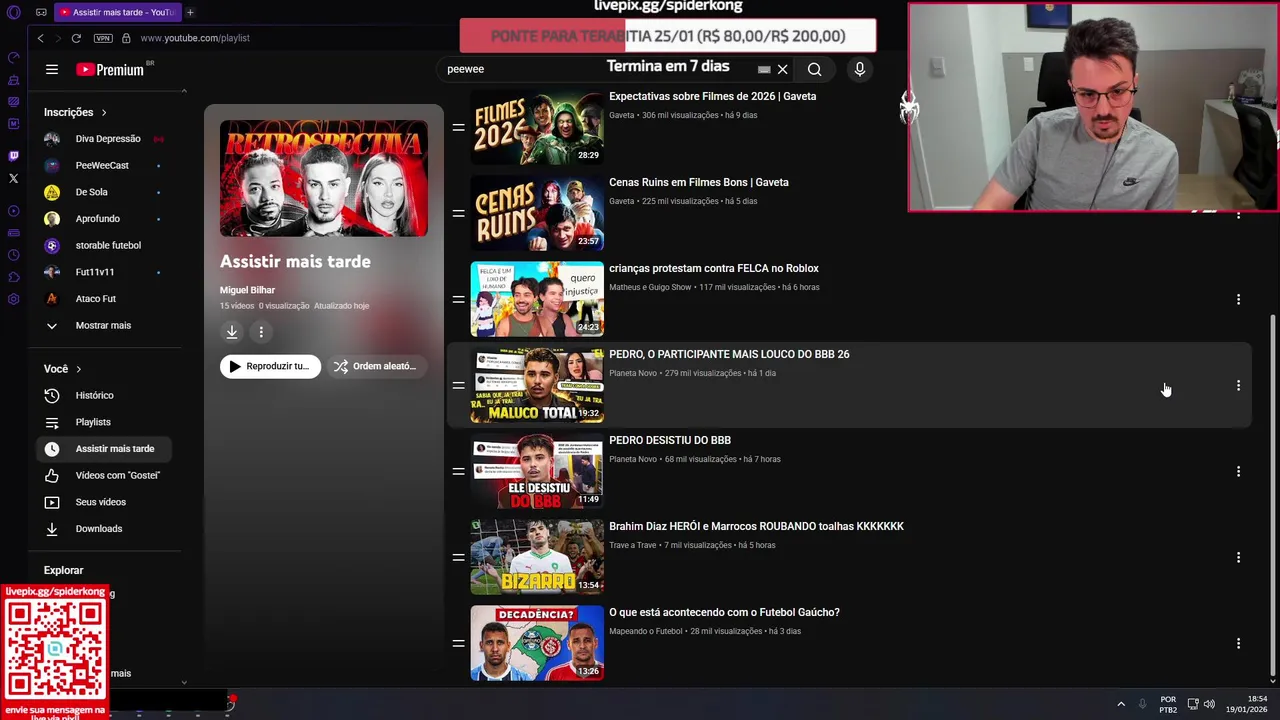Grab reorder handle of Expectativas 2026 video
This screenshot has width=1280, height=720.
pos(458,127)
